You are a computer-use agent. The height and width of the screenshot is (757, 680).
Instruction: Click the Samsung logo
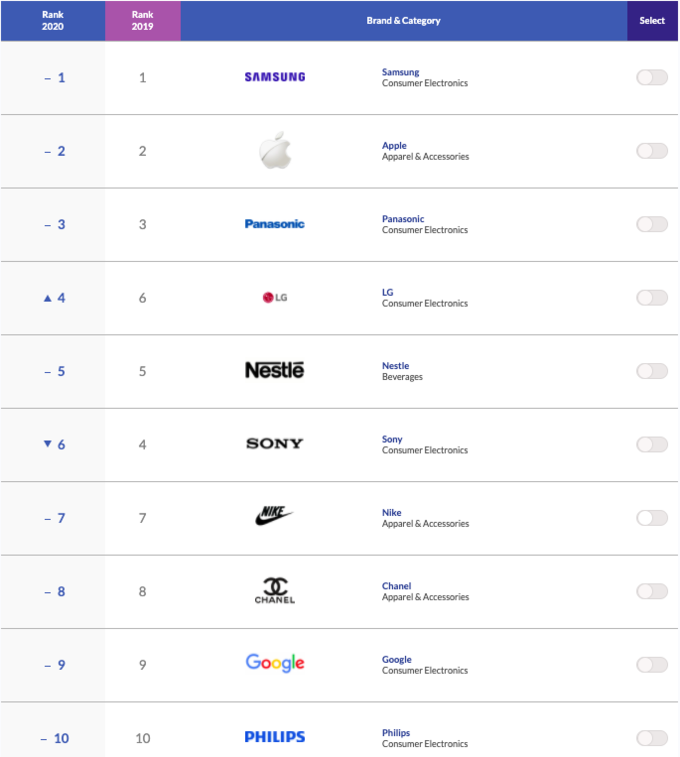(x=275, y=77)
